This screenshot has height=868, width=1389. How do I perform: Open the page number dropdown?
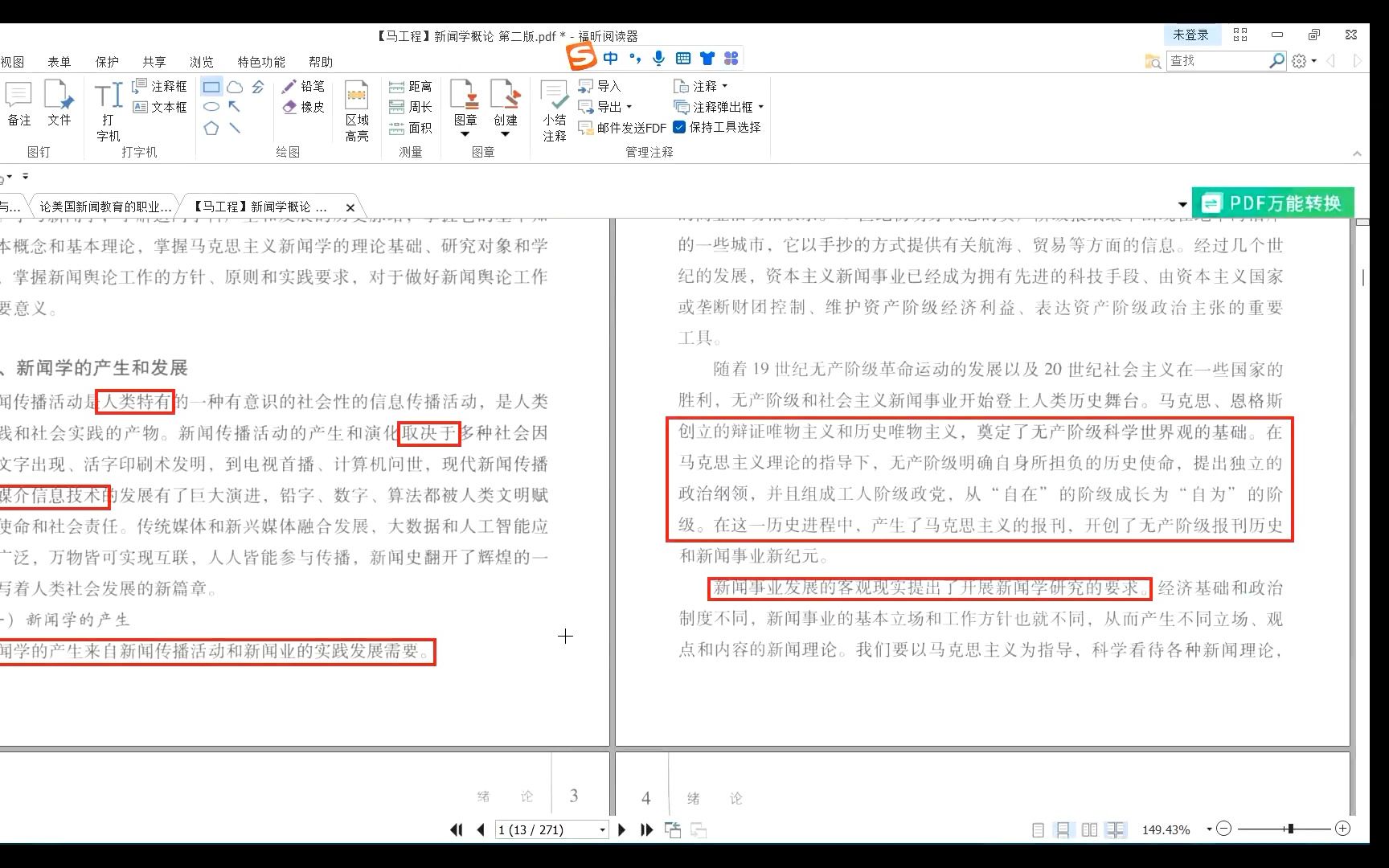pyautogui.click(x=602, y=830)
